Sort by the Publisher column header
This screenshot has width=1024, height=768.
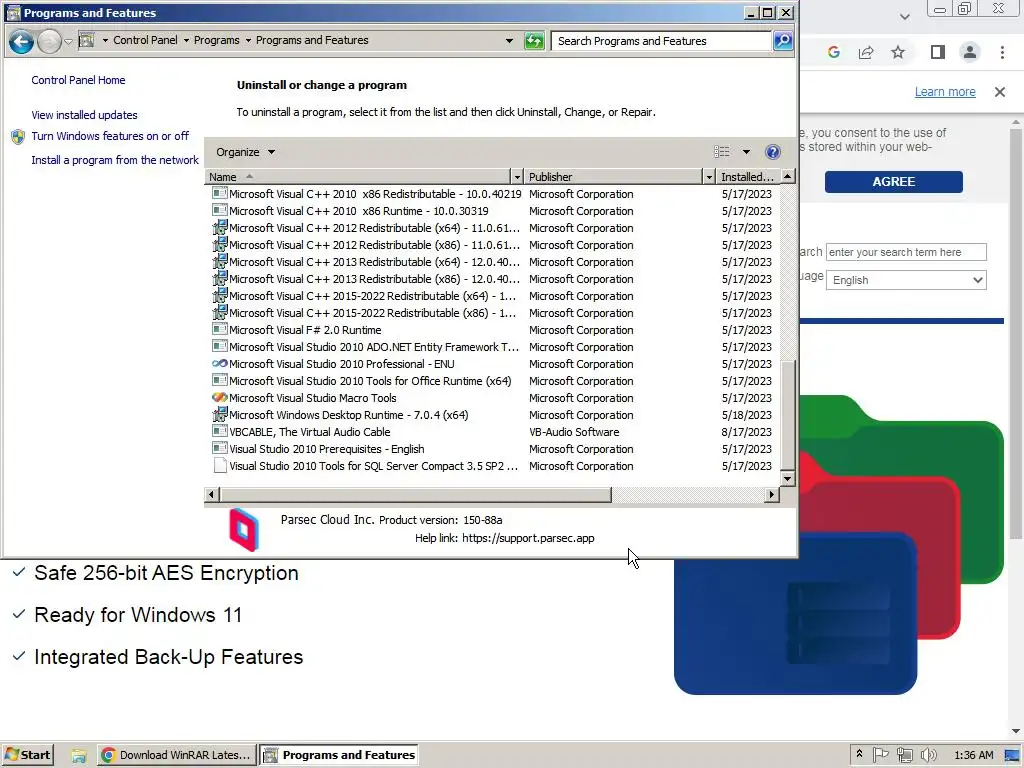(x=614, y=177)
